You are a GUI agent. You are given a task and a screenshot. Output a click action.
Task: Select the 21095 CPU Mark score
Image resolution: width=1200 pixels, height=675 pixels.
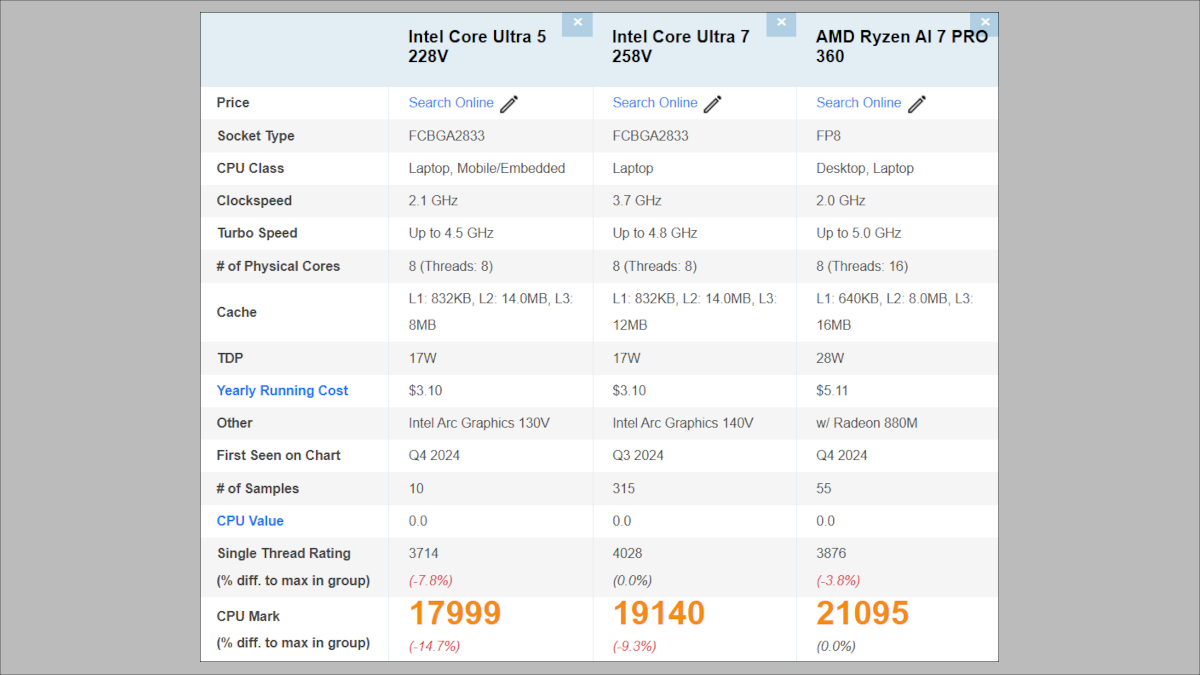coord(862,613)
